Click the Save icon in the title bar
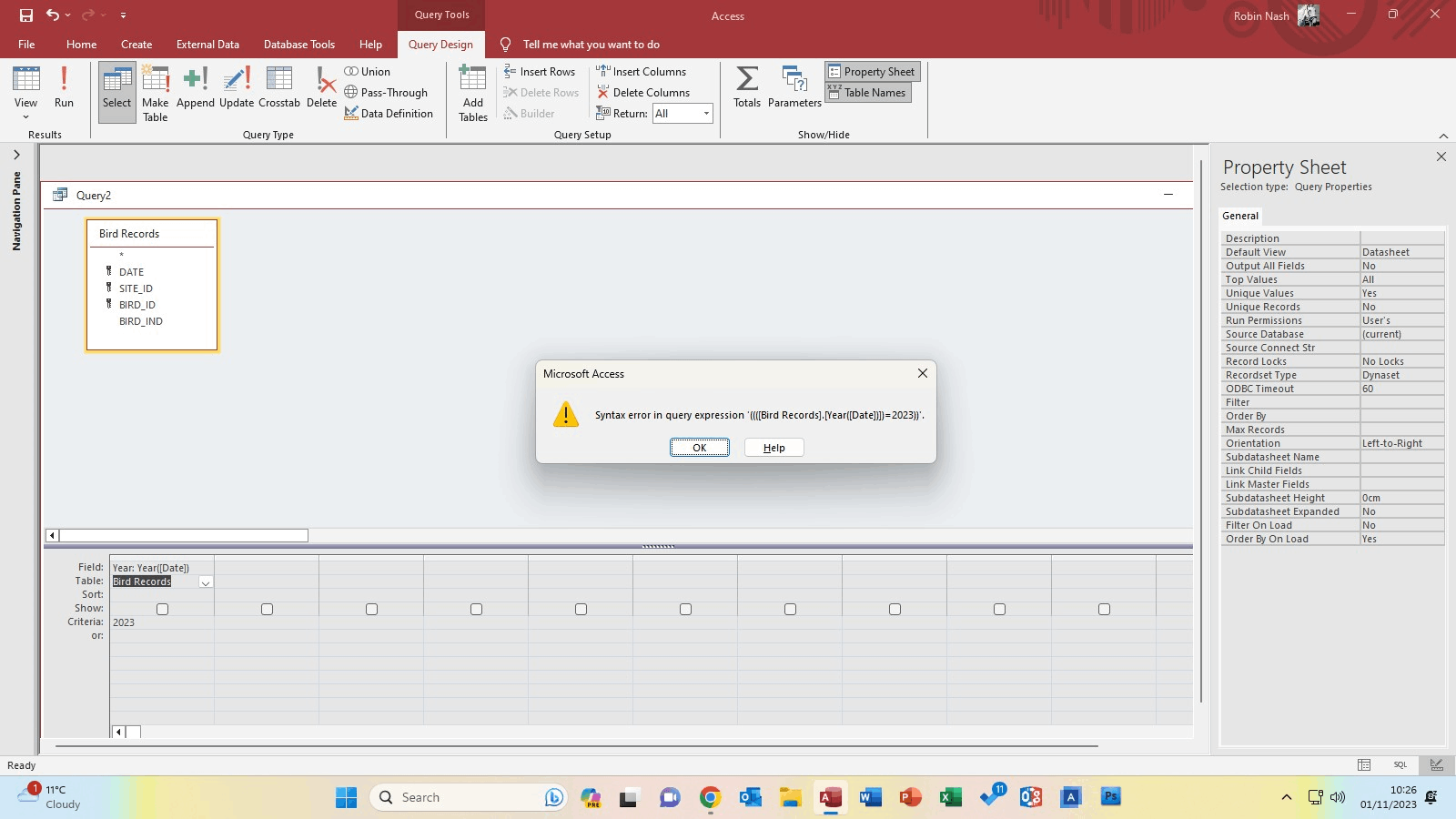 (26, 15)
